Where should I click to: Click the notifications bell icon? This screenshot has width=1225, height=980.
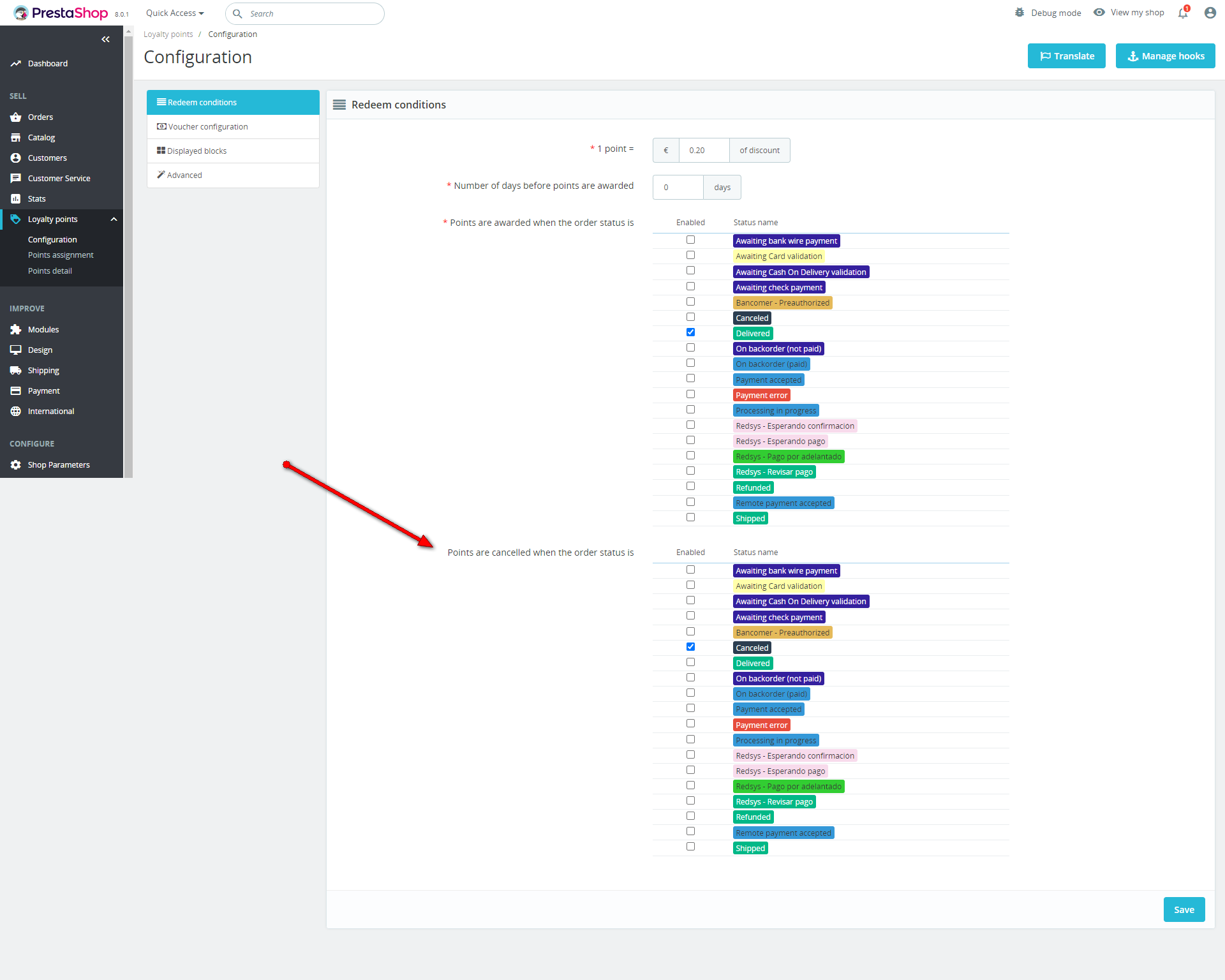[1183, 13]
